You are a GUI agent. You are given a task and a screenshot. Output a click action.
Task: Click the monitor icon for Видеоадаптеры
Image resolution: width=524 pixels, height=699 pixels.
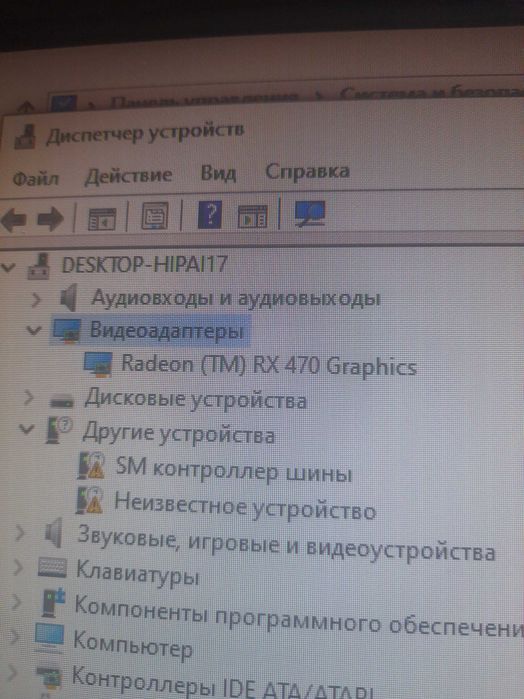pyautogui.click(x=66, y=331)
